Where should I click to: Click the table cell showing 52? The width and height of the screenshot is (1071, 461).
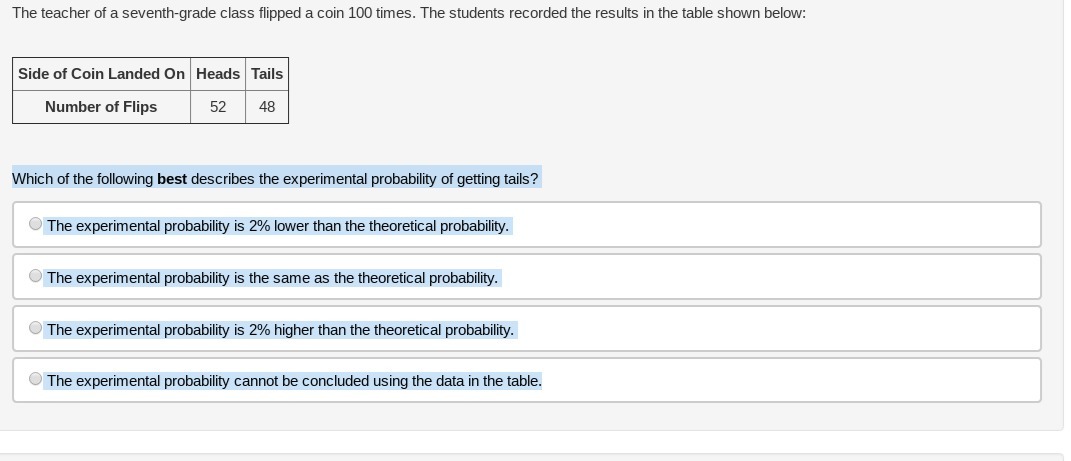[x=218, y=107]
